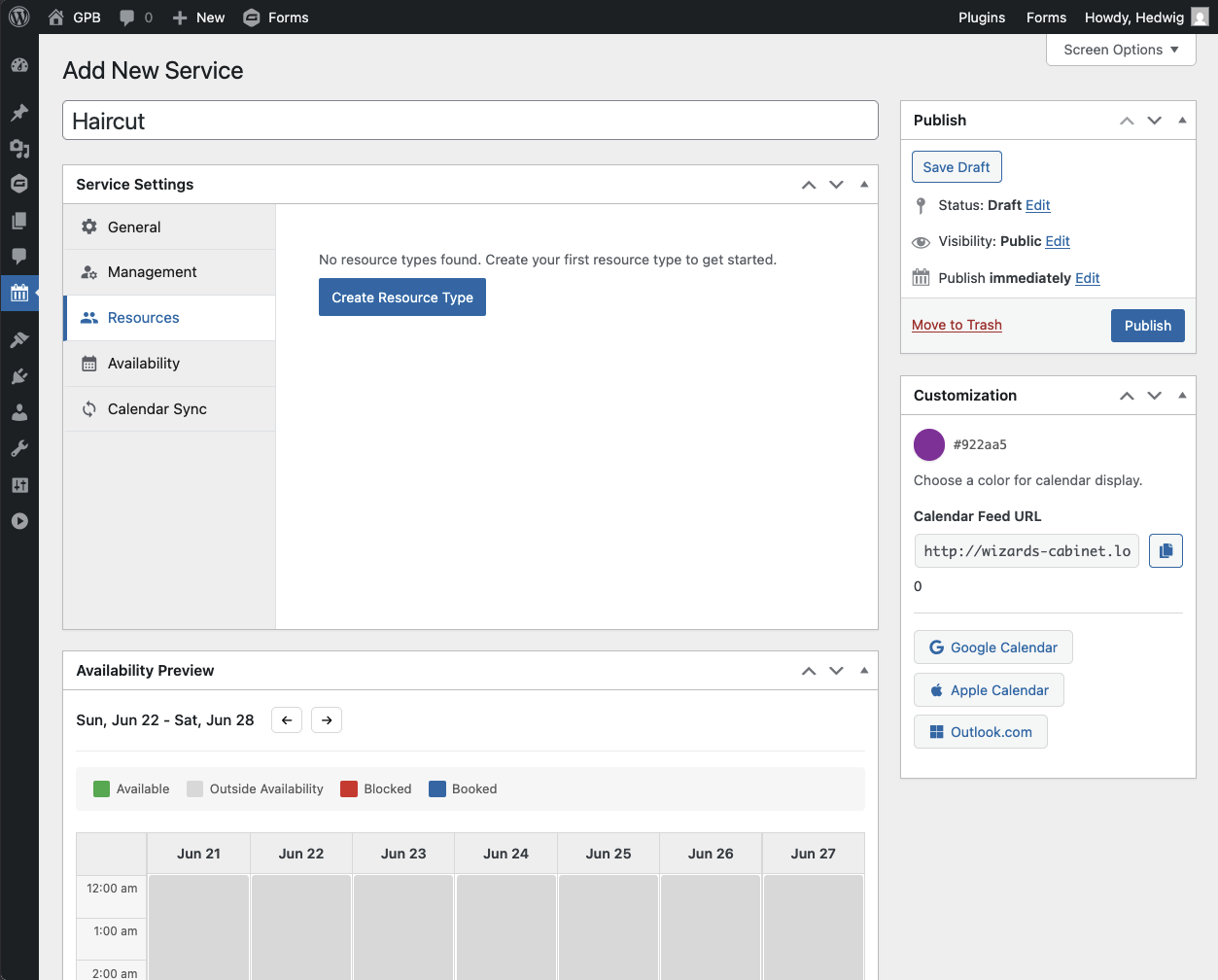Go to the next week in Availability Preview
The image size is (1218, 980).
tap(327, 720)
